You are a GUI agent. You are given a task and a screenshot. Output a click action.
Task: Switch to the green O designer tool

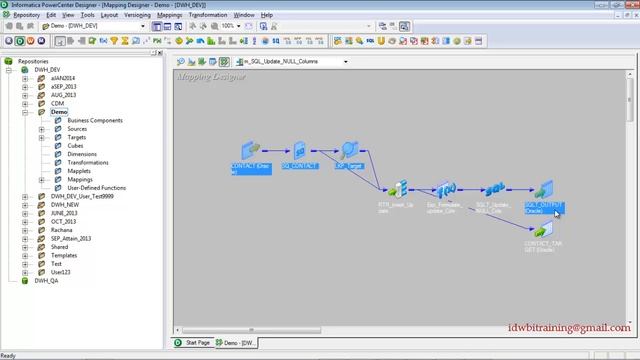[20, 41]
